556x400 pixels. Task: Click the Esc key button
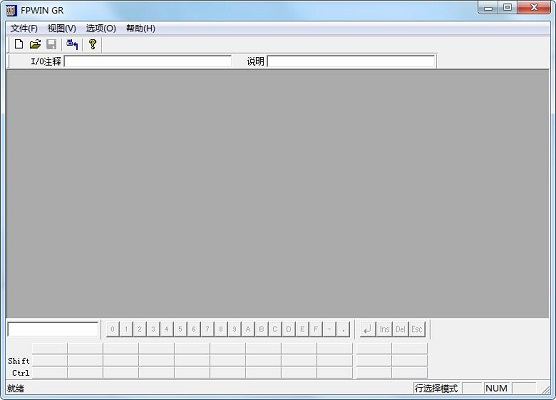tap(417, 329)
